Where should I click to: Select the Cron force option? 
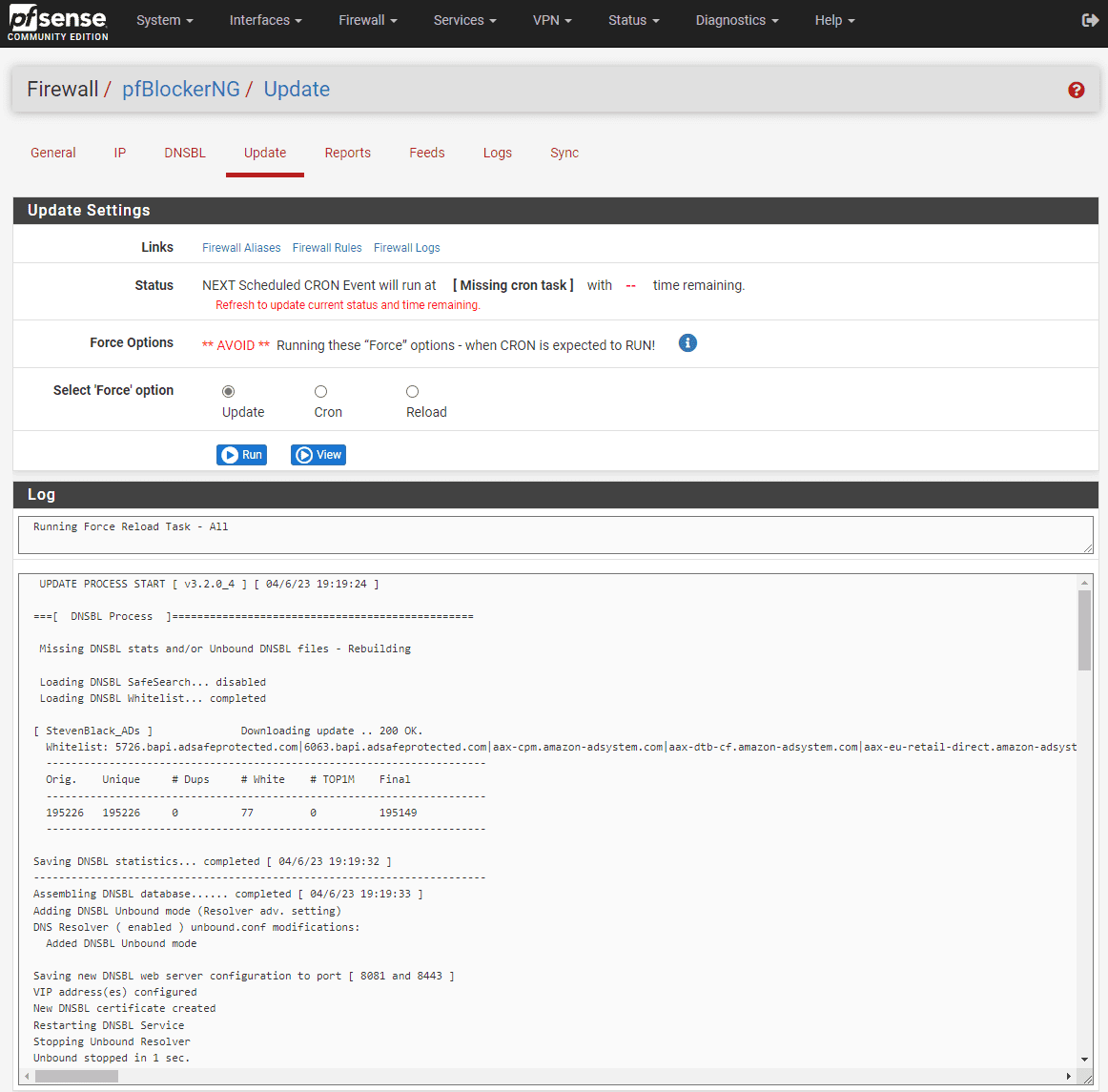tap(320, 391)
